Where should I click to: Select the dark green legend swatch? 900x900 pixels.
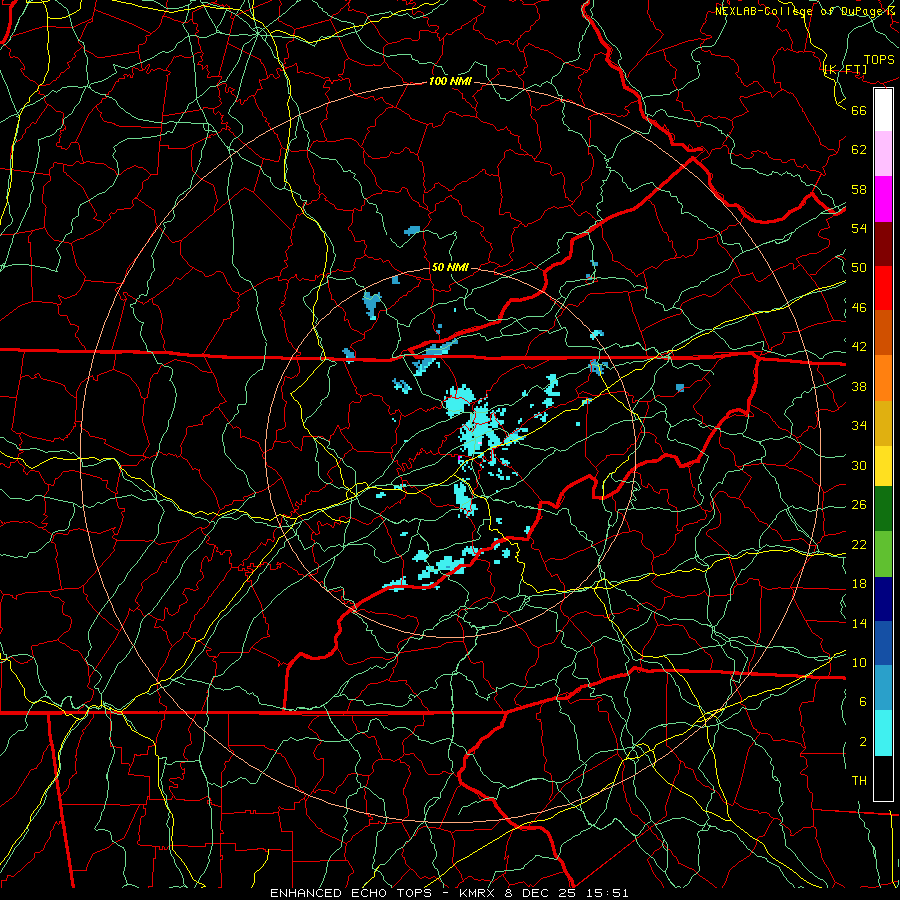tap(883, 509)
